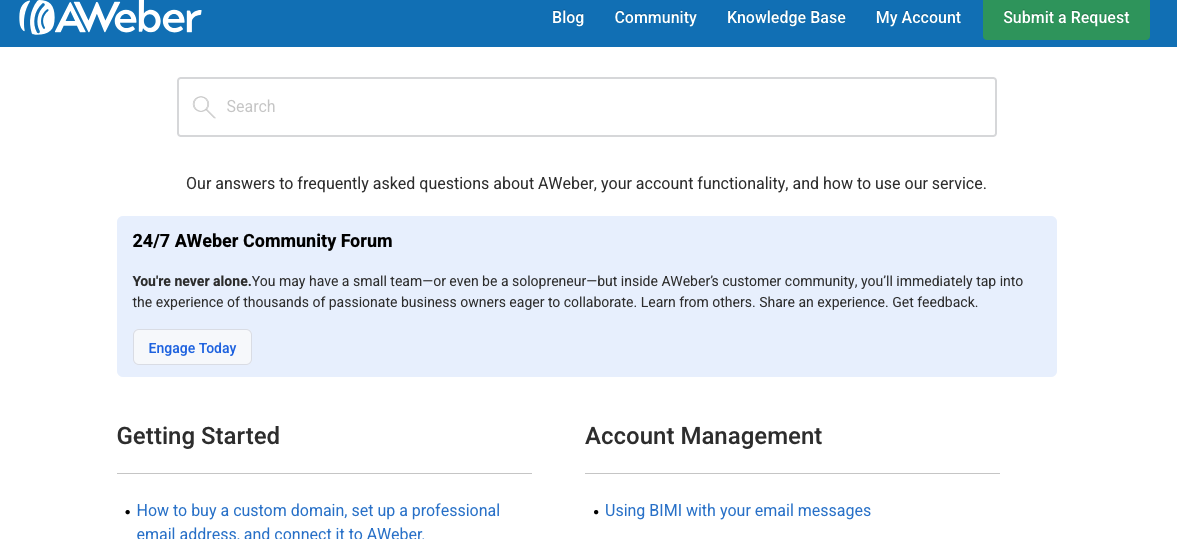This screenshot has width=1177, height=539.
Task: Open My Account in header
Action: point(918,17)
